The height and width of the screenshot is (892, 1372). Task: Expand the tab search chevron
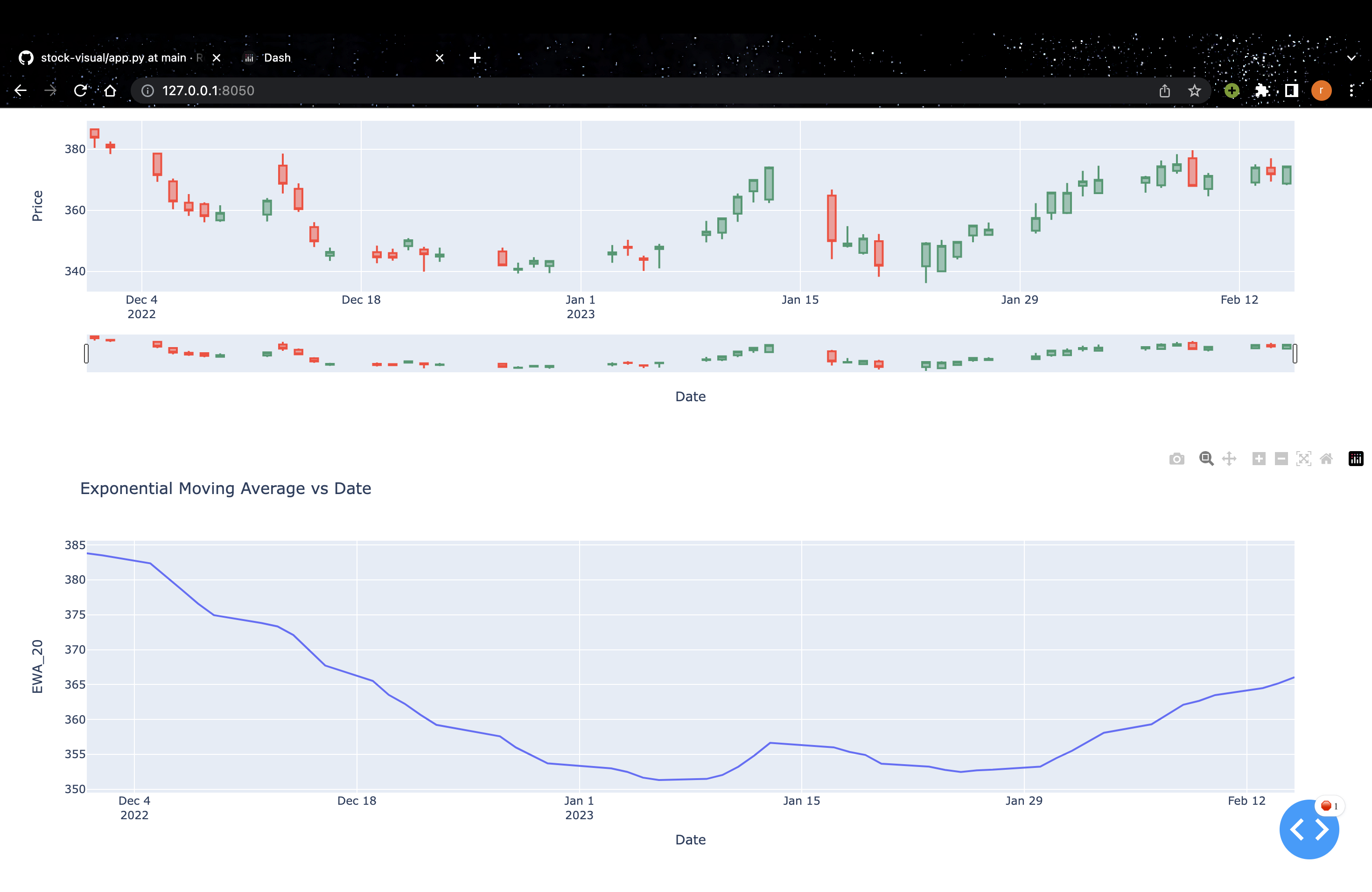click(x=1351, y=58)
